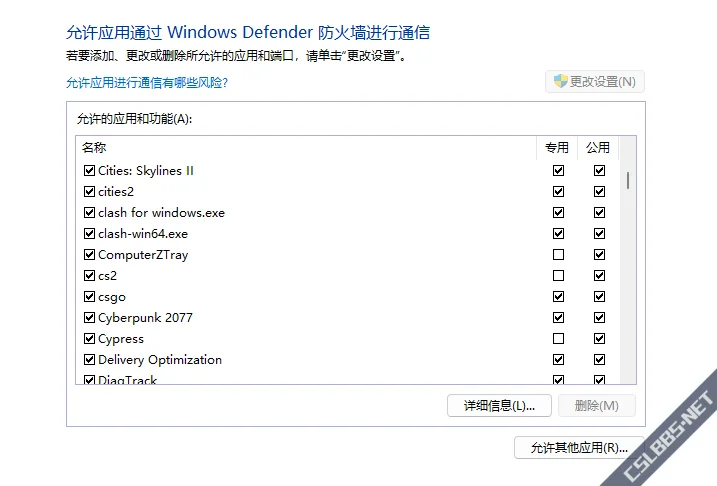Image resolution: width=717 pixels, height=486 pixels.
Task: Enable 专用 checkbox for ComputerZTray
Action: click(558, 255)
